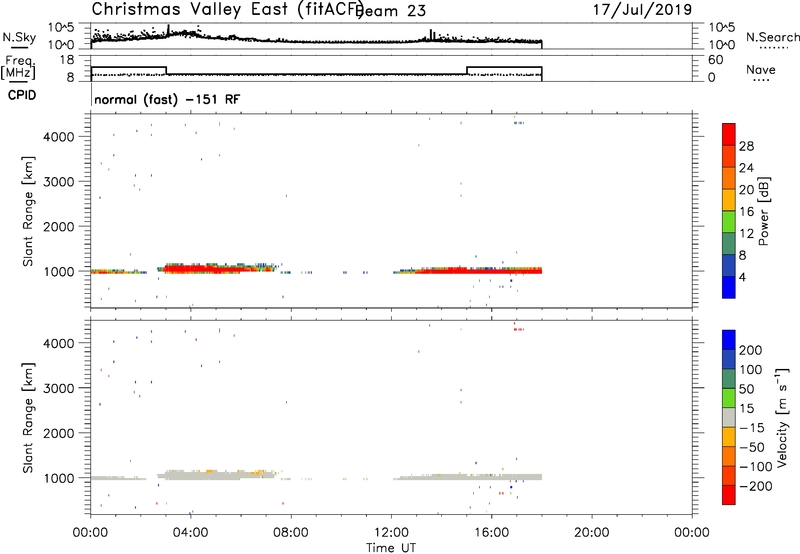
Task: Click the 'N.Search' legend label
Action: [x=772, y=37]
